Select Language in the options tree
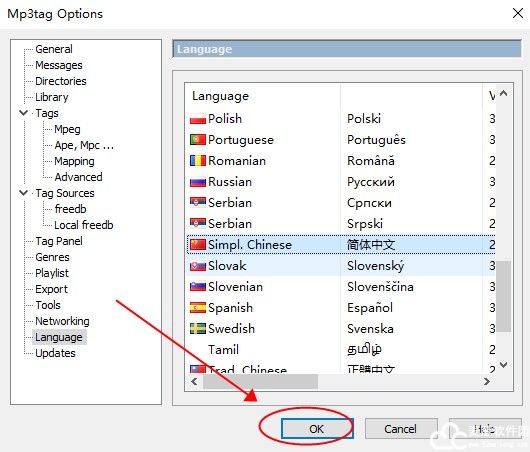This screenshot has height=452, width=530. [x=59, y=337]
